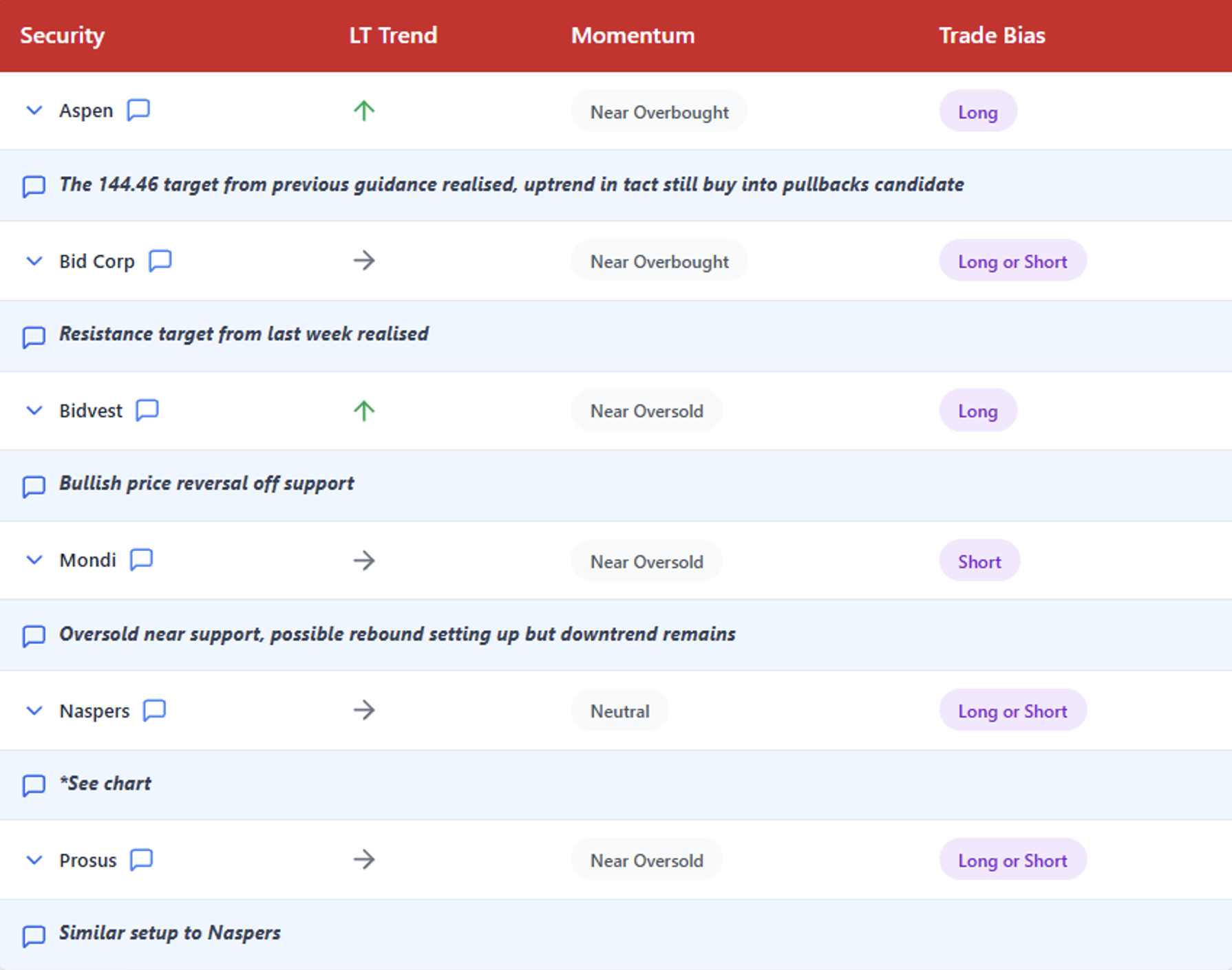Open the comment icon next to Naspers
Screen dimensions: 1232x970
tap(154, 710)
